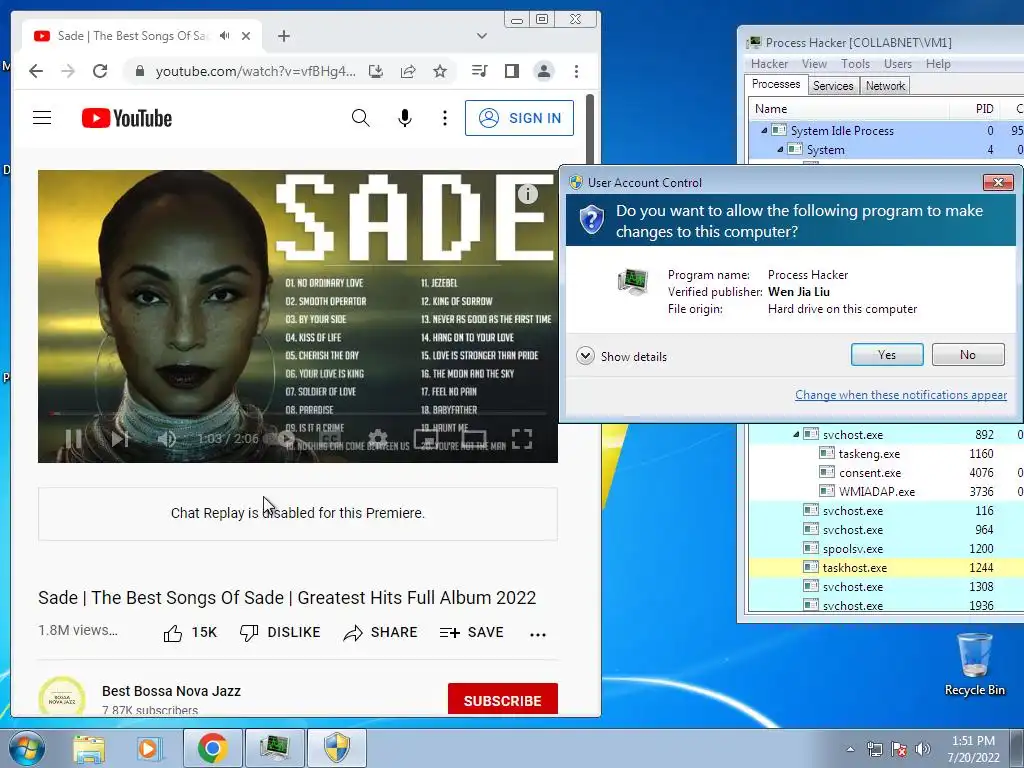The width and height of the screenshot is (1024, 768).
Task: Mute the video player volume
Action: tap(167, 438)
